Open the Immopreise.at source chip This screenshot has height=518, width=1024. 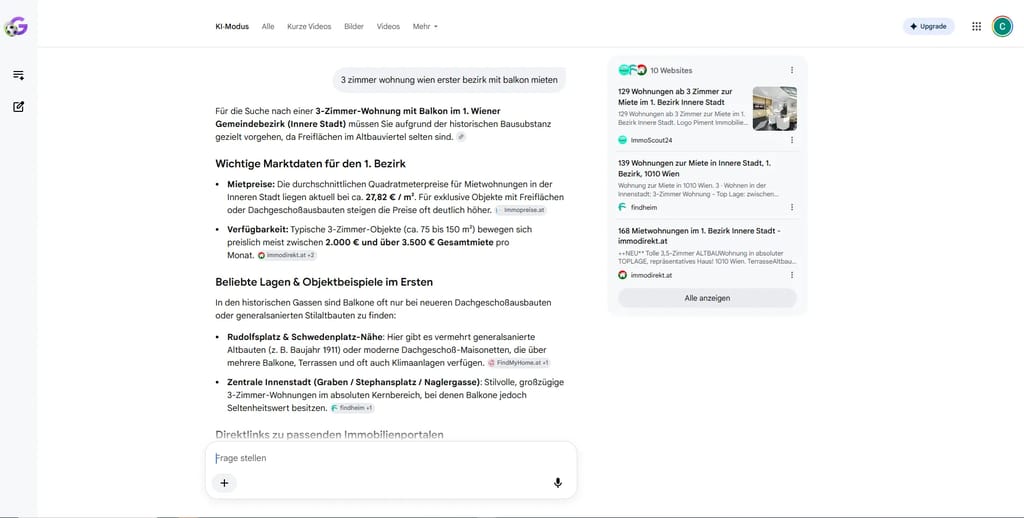point(520,210)
